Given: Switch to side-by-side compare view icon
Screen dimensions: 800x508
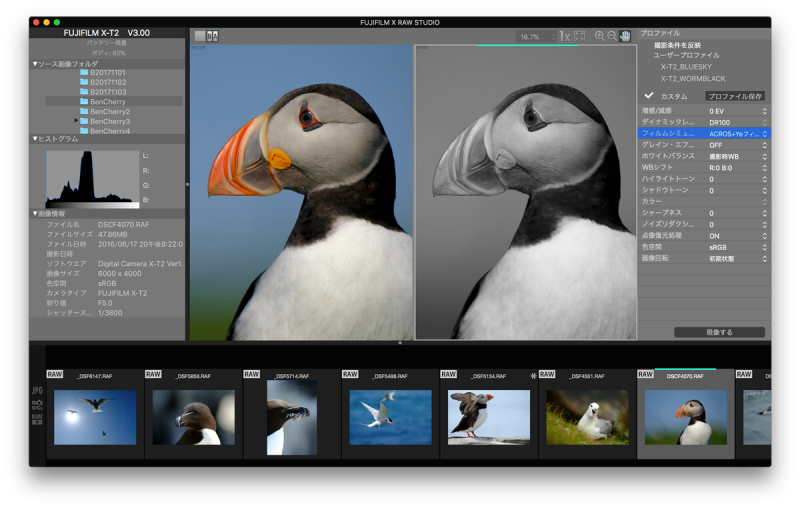Looking at the screenshot, I should [x=212, y=36].
